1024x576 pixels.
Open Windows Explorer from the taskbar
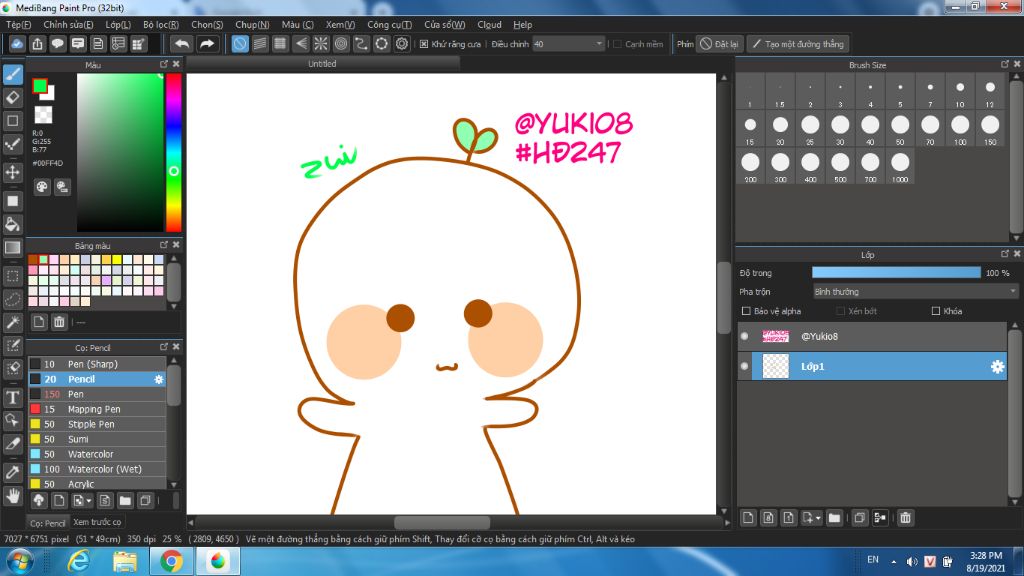point(125,561)
